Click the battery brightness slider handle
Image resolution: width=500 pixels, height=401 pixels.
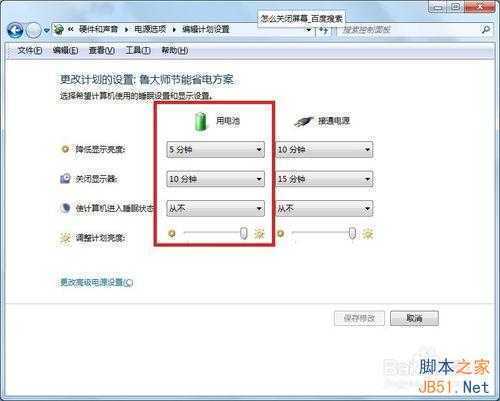click(x=244, y=233)
